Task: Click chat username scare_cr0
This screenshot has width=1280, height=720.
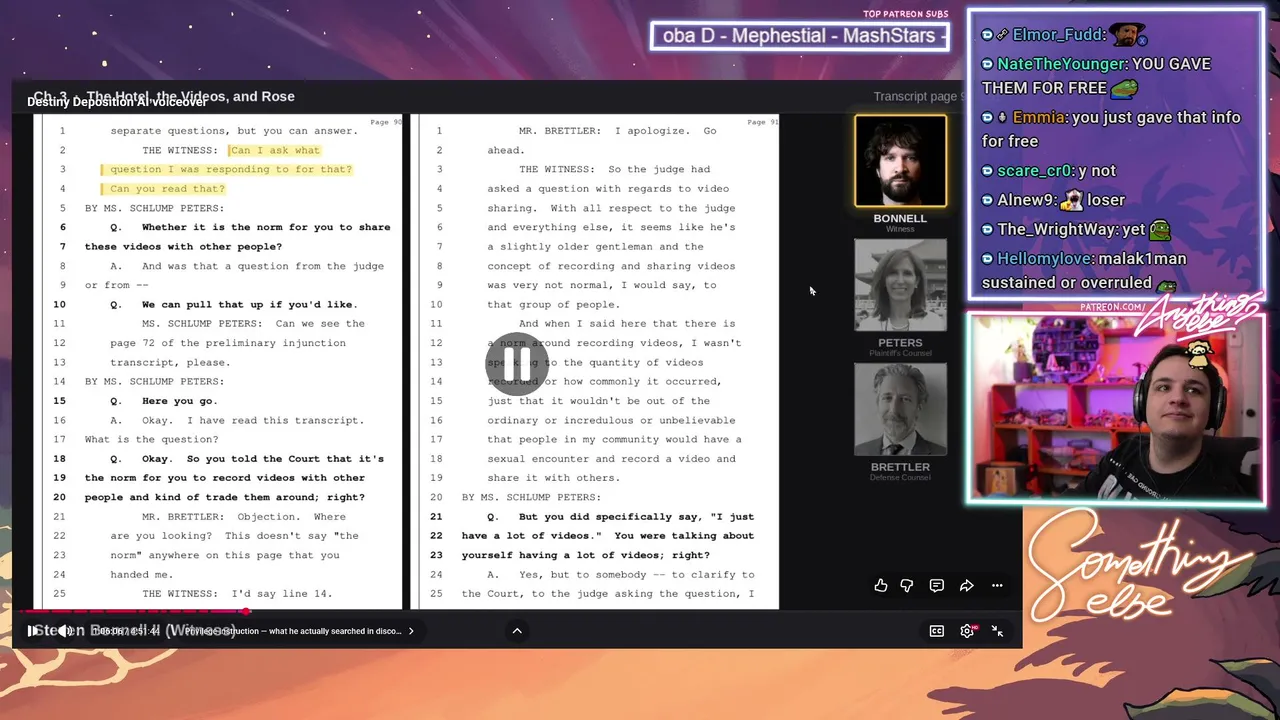Action: point(1036,170)
